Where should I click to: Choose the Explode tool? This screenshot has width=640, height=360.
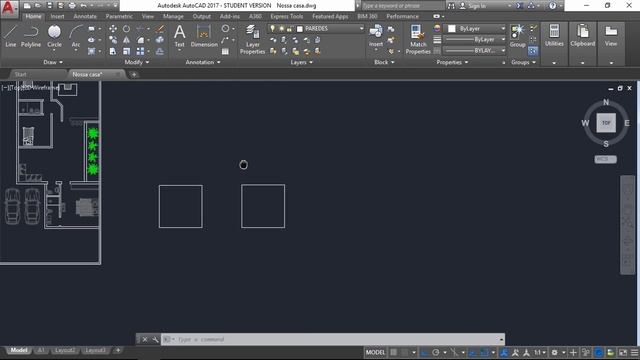coord(160,40)
